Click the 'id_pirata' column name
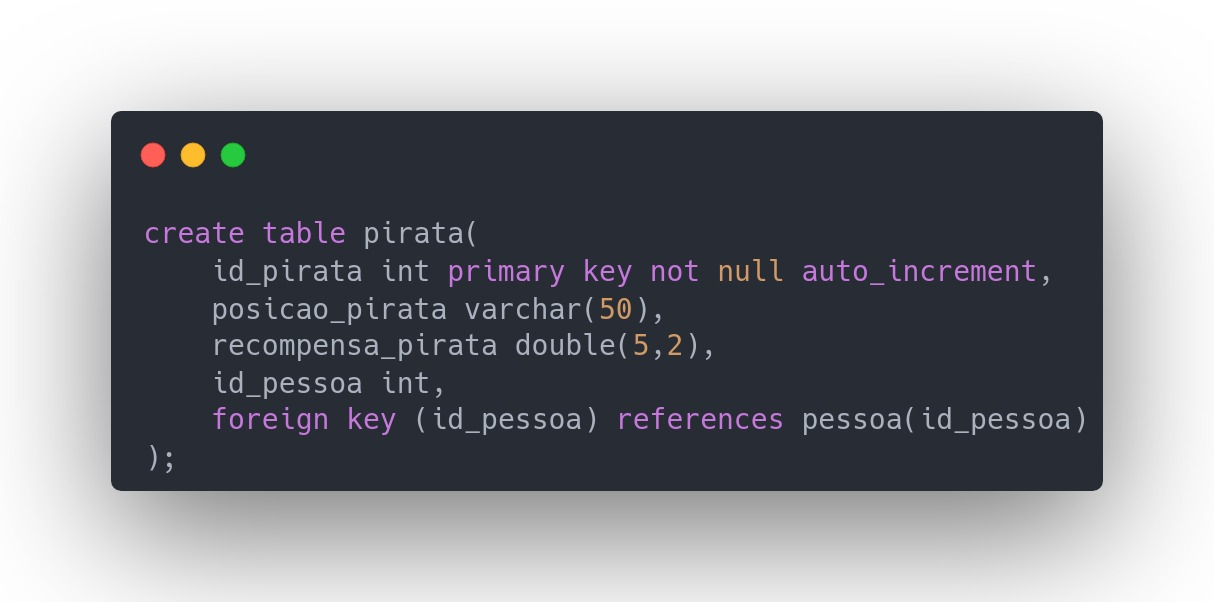The width and height of the screenshot is (1214, 602). (287, 271)
